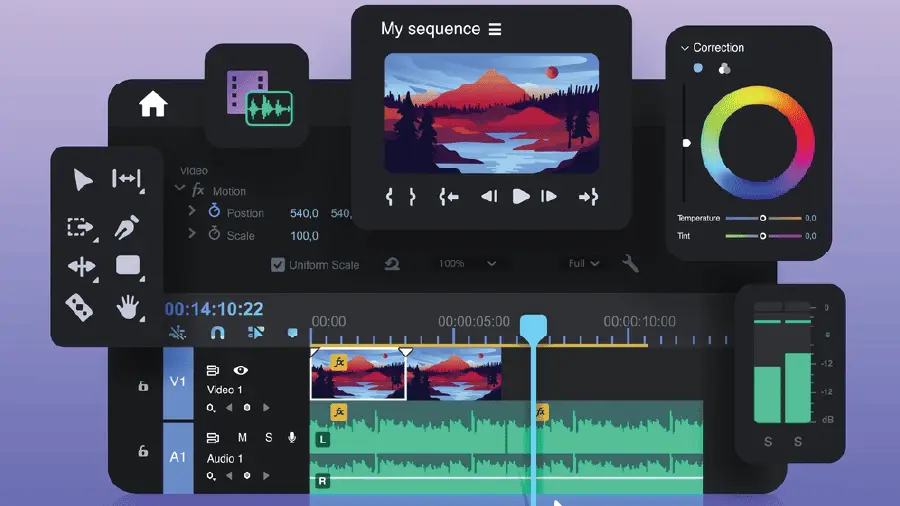Hide Video 1 track with eye icon
This screenshot has width=900, height=506.
tap(241, 370)
